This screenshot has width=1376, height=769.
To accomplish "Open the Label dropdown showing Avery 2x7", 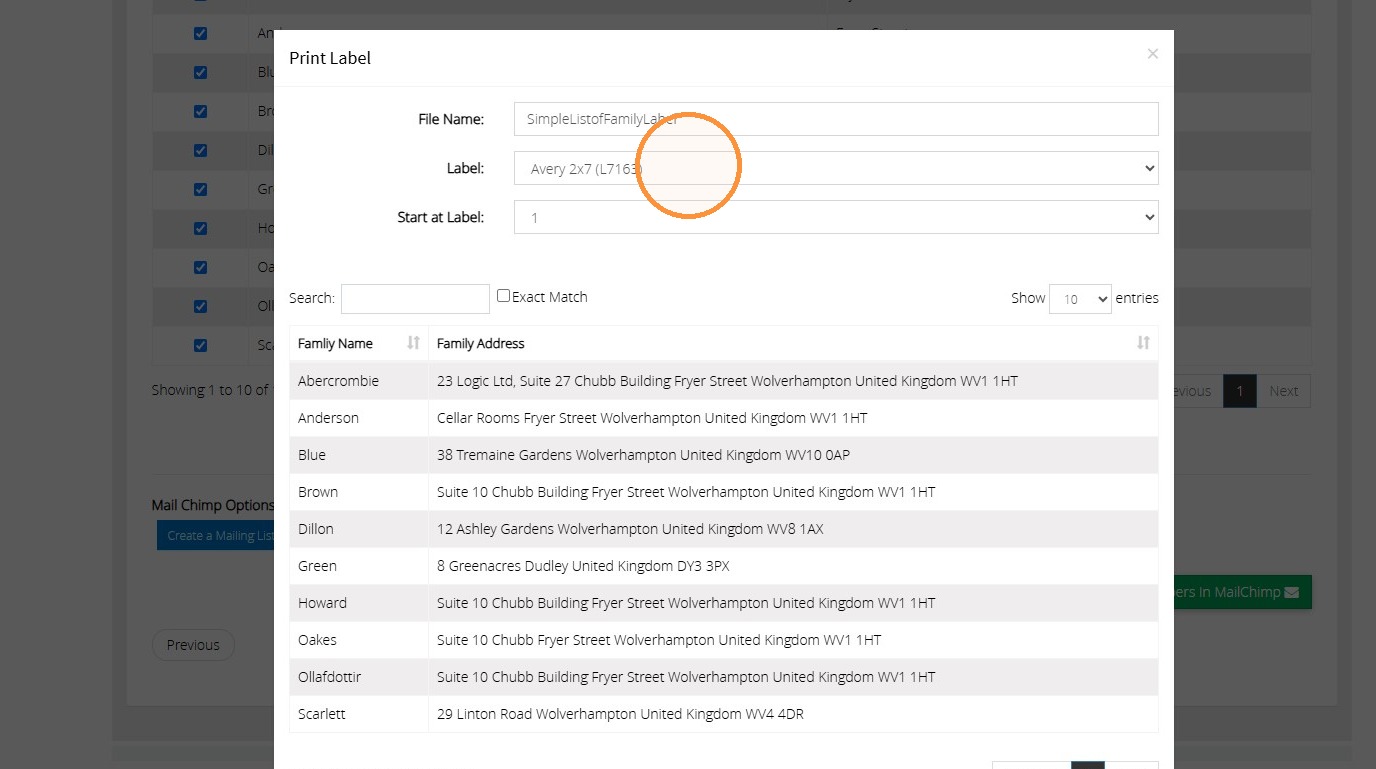I will (836, 168).
